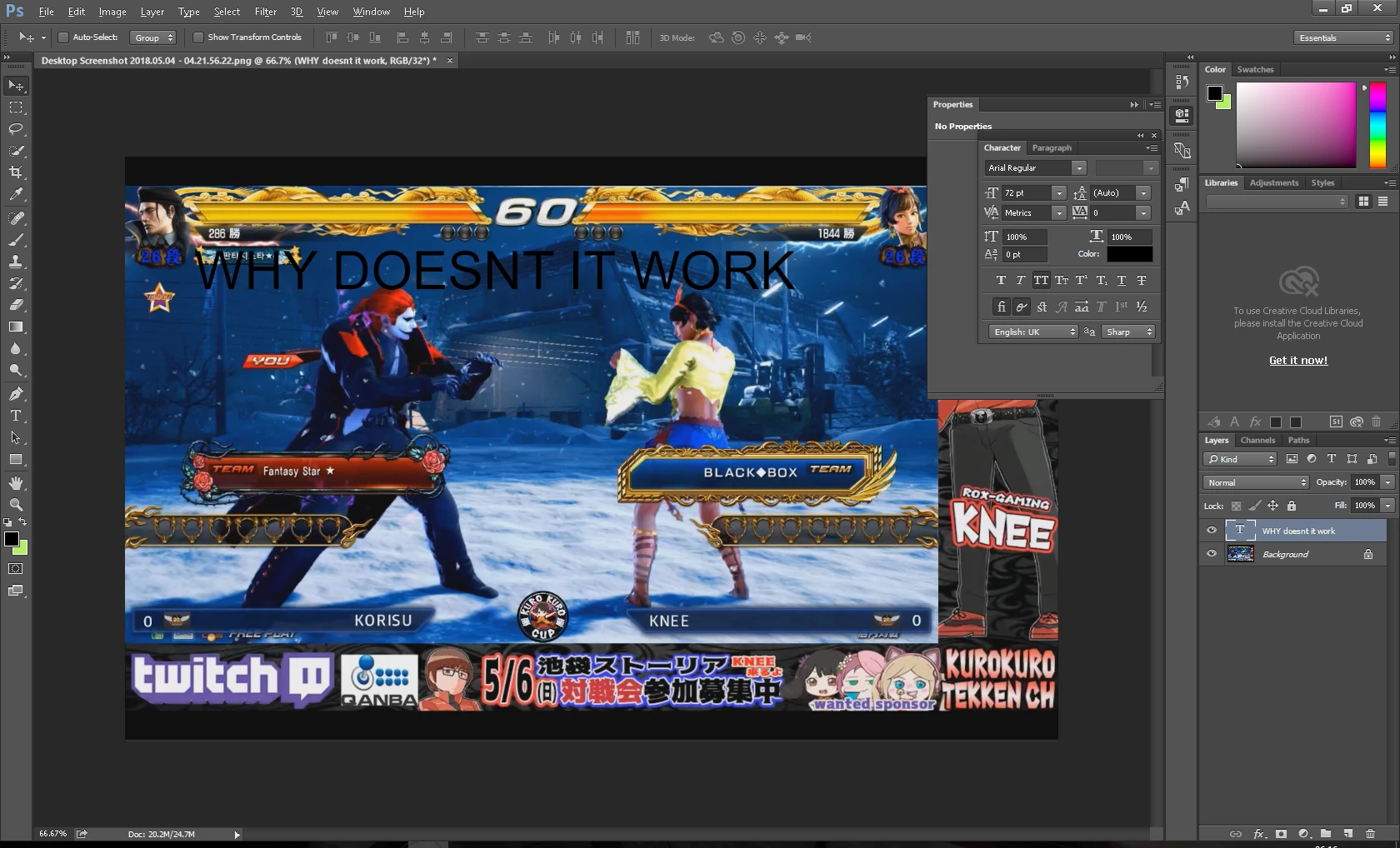Click the Get it now! link
Image resolution: width=1400 pixels, height=848 pixels.
[1298, 361]
